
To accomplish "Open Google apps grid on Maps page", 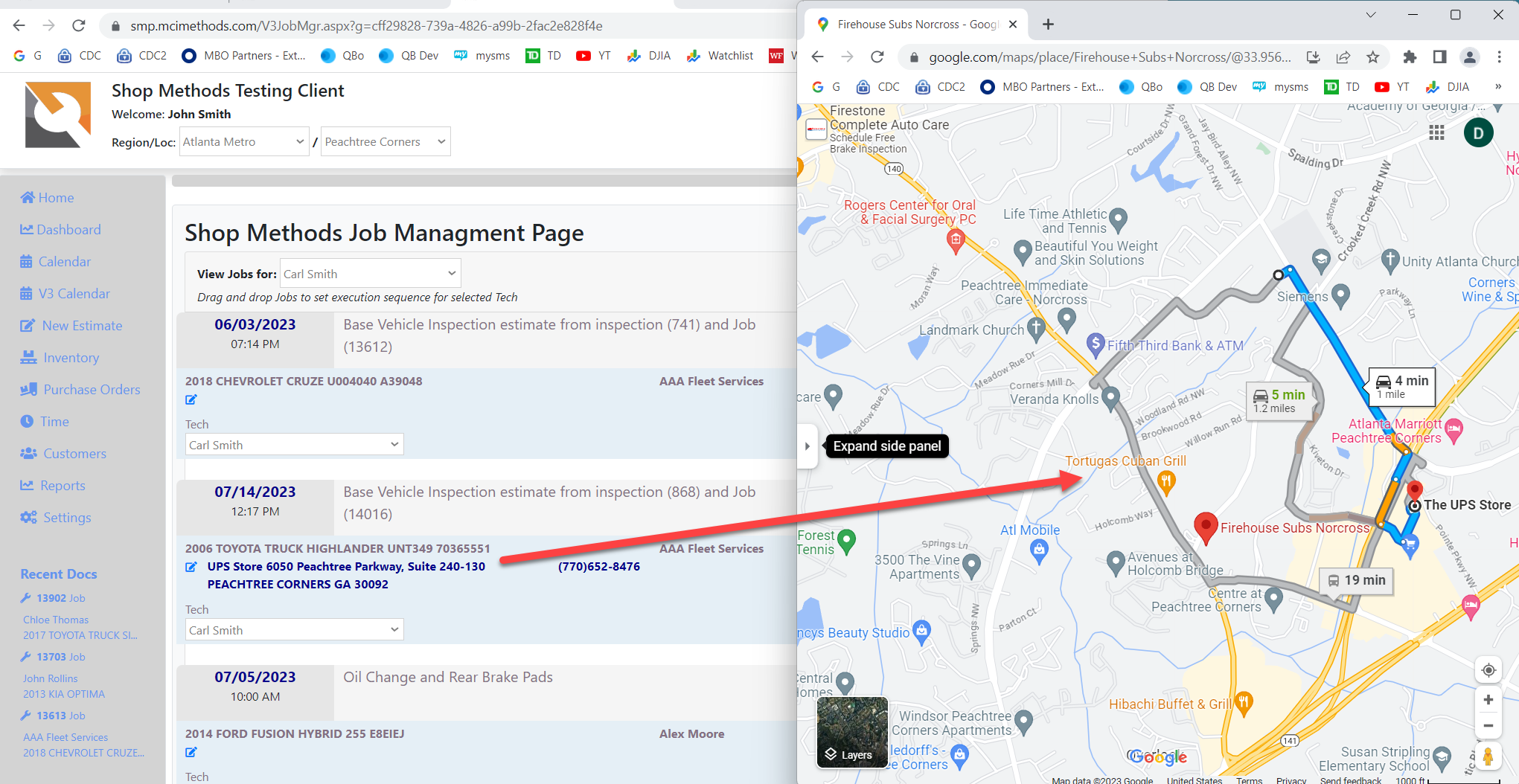I will pos(1436,132).
